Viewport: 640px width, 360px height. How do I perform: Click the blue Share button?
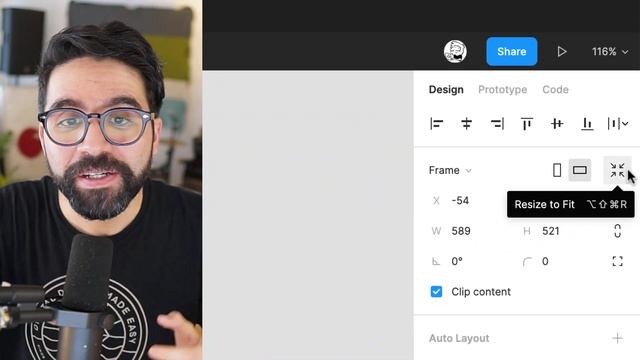(511, 51)
